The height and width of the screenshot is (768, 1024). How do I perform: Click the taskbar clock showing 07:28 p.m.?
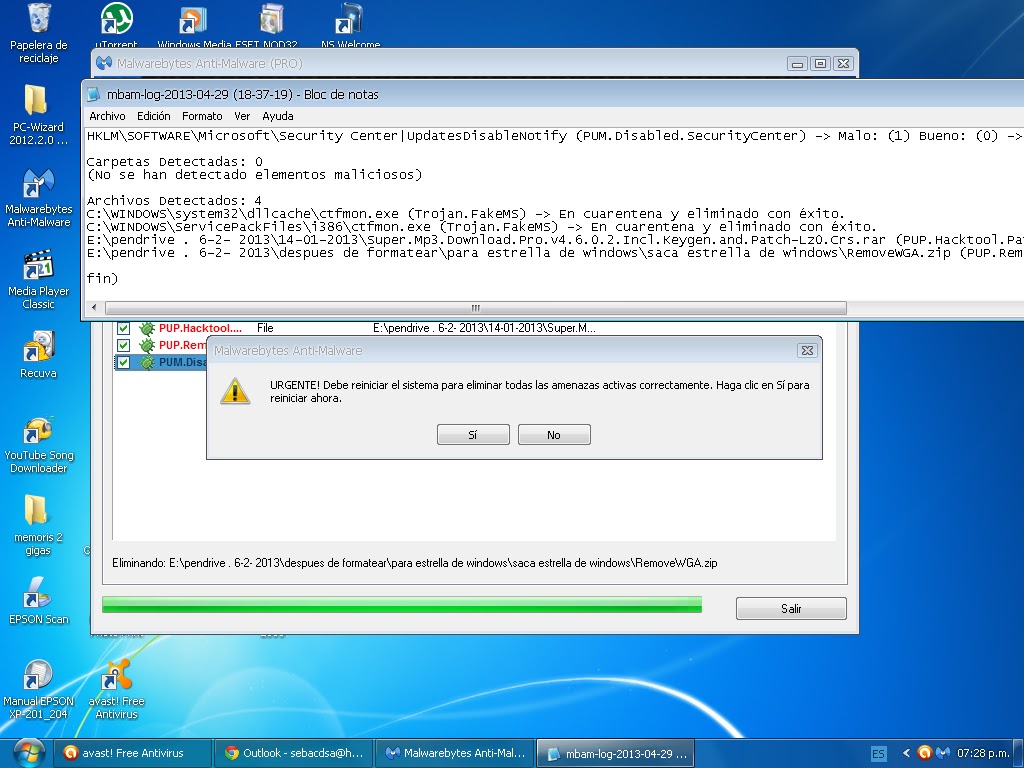[x=983, y=753]
